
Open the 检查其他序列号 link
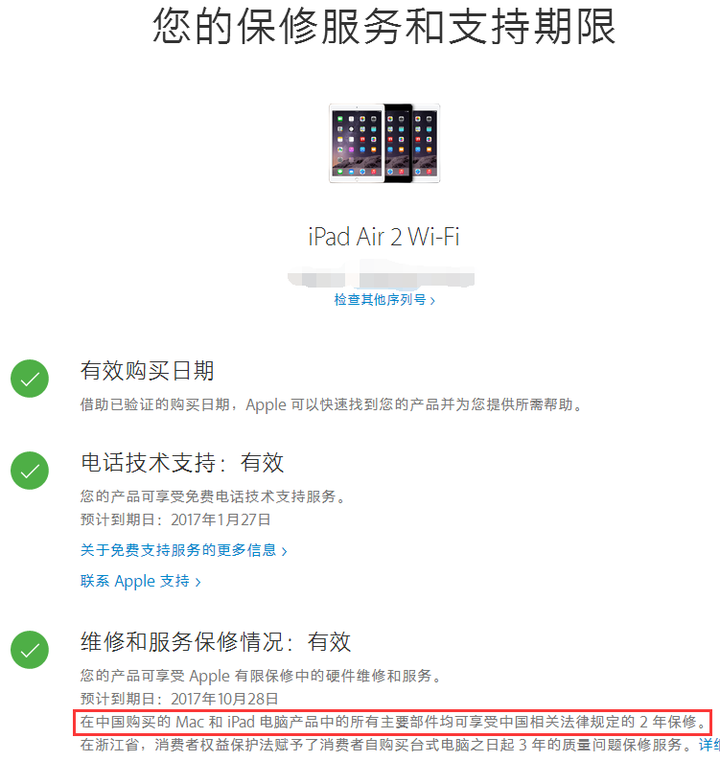point(384,300)
